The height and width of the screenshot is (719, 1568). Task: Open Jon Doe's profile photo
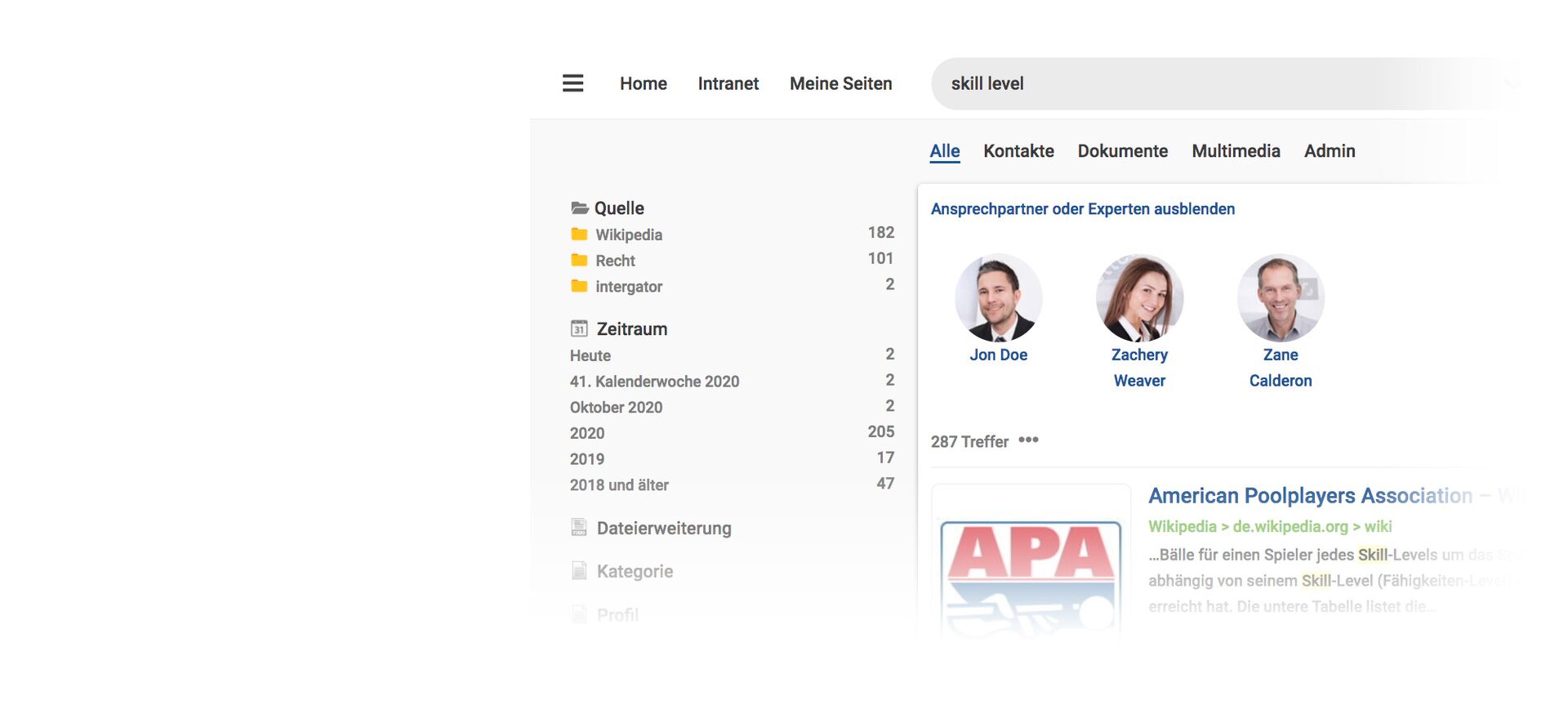tap(998, 297)
